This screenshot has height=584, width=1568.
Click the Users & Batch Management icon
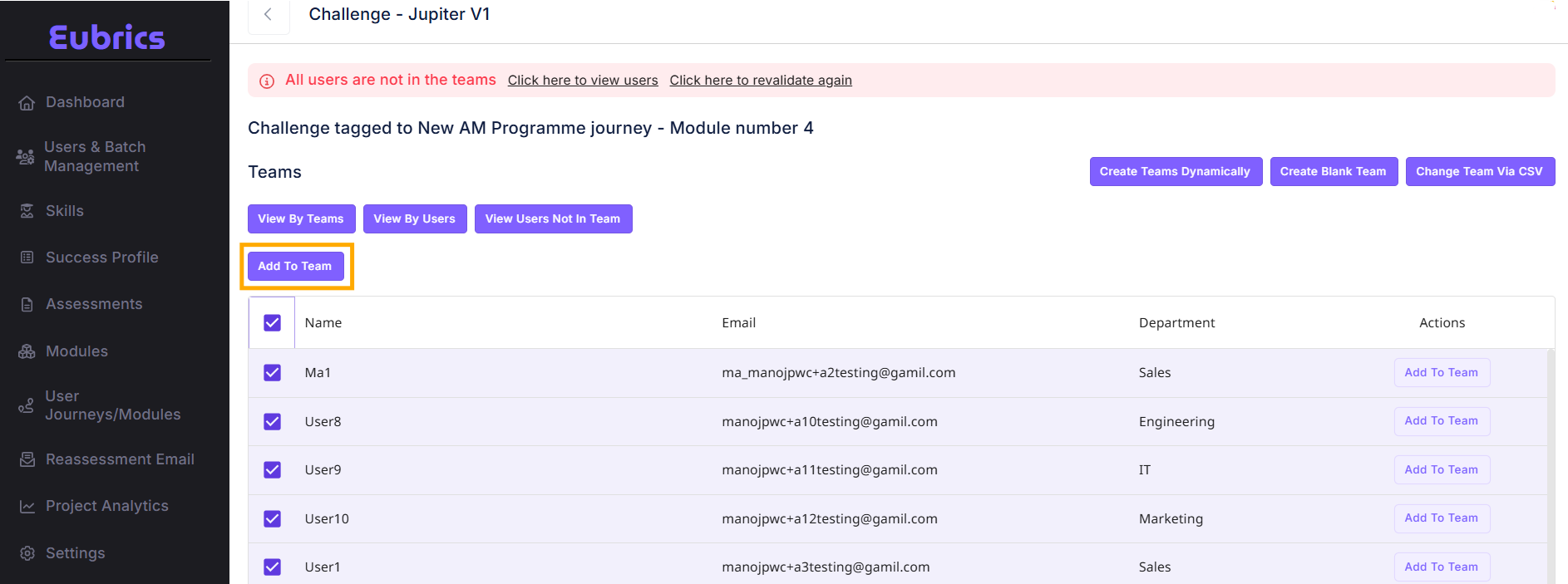coord(25,156)
